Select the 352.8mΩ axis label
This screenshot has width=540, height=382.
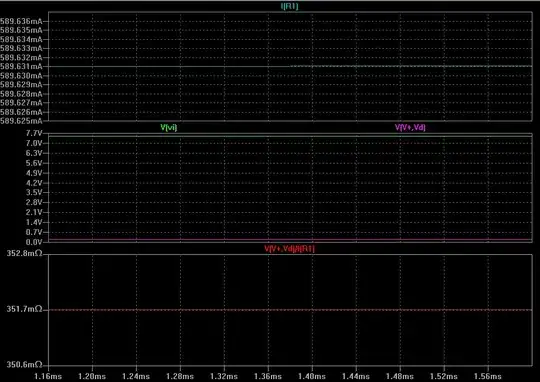(24, 254)
